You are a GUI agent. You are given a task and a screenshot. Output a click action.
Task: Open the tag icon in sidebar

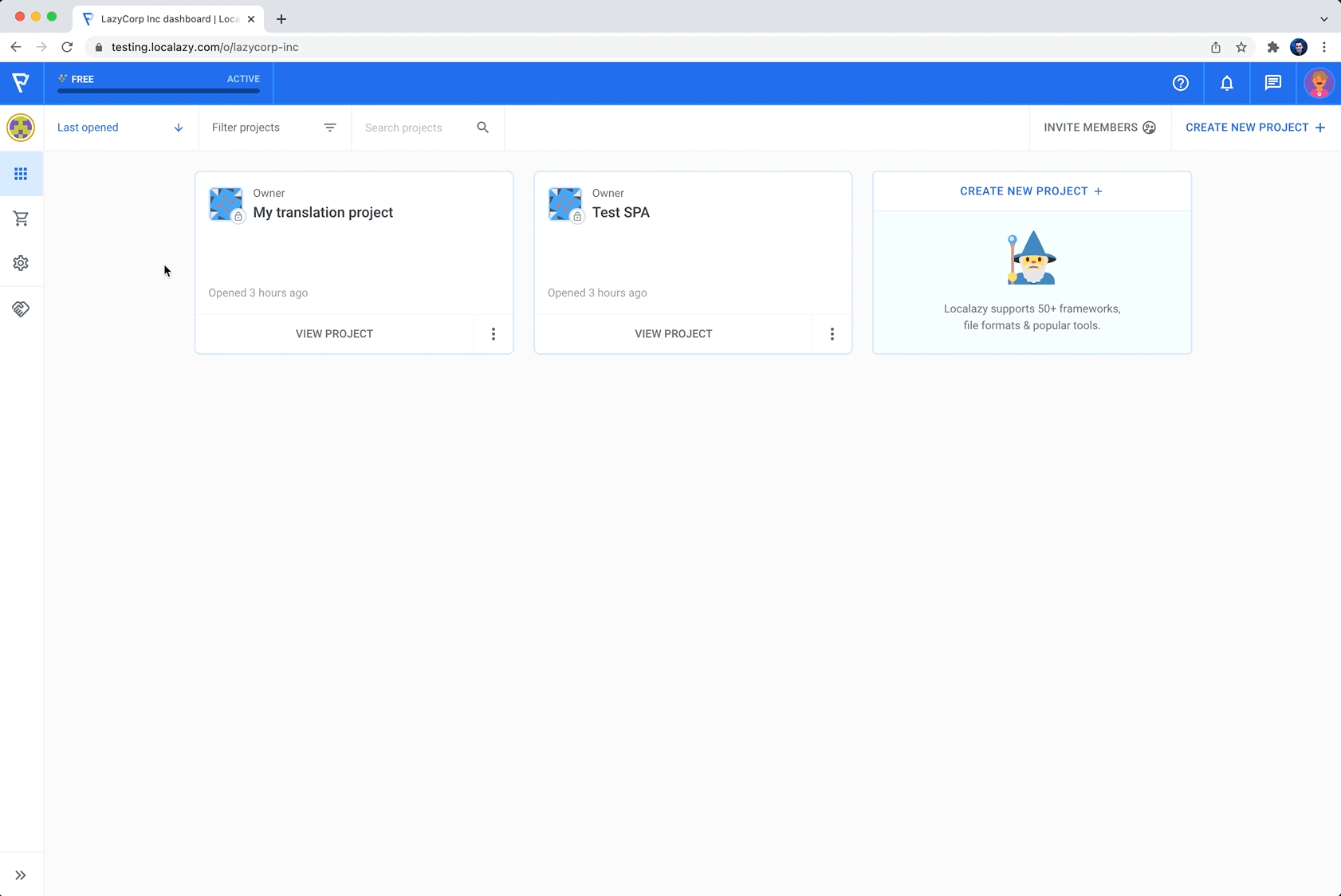pos(21,308)
